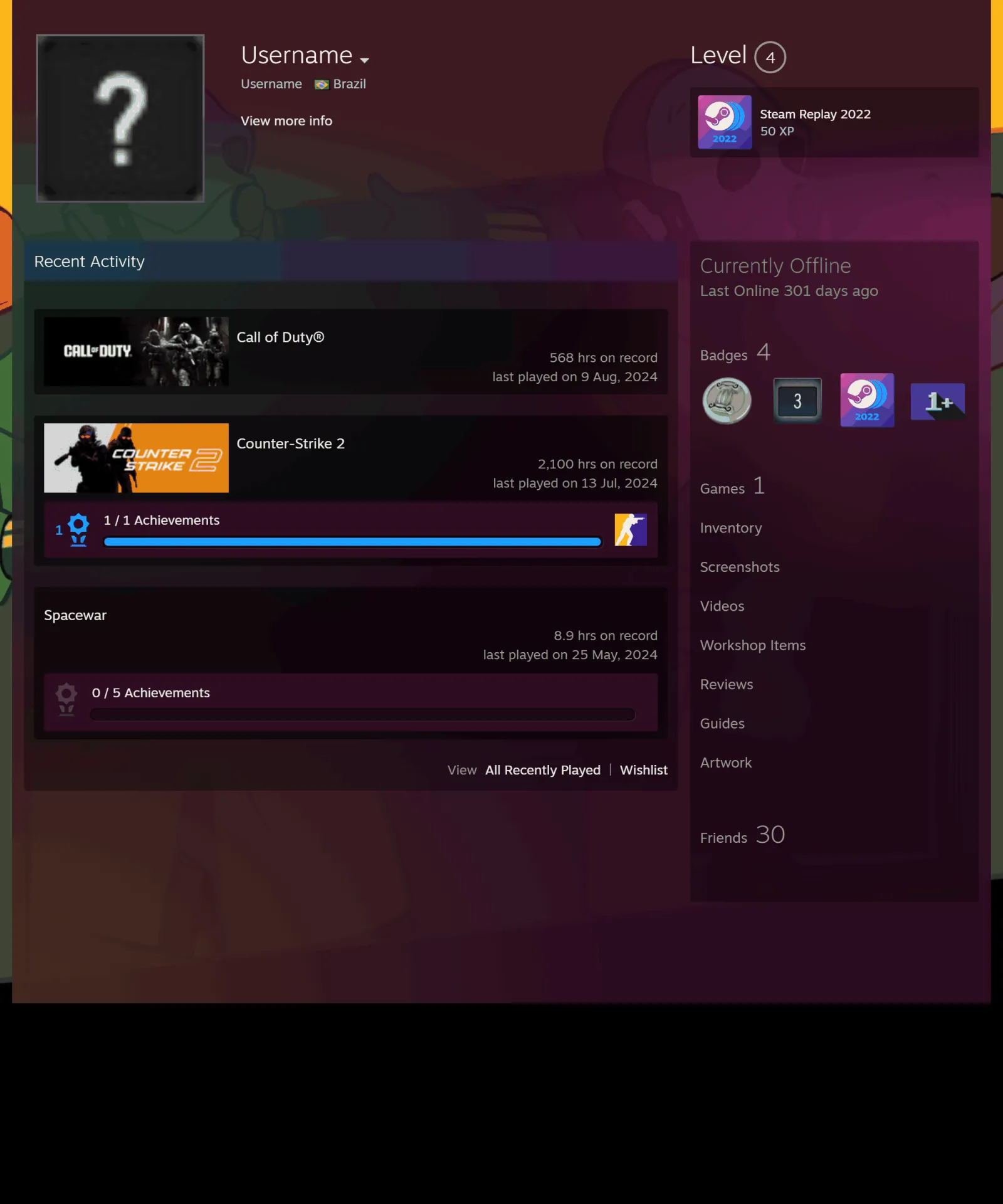Click the Brazil flag icon

(322, 85)
